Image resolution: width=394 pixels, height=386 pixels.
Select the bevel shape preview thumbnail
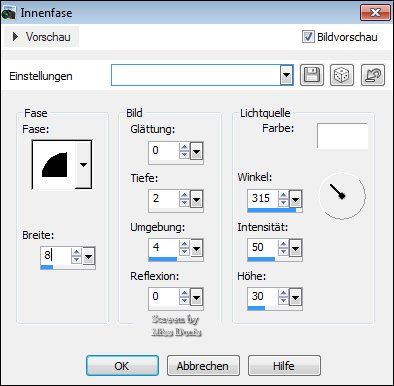54,165
